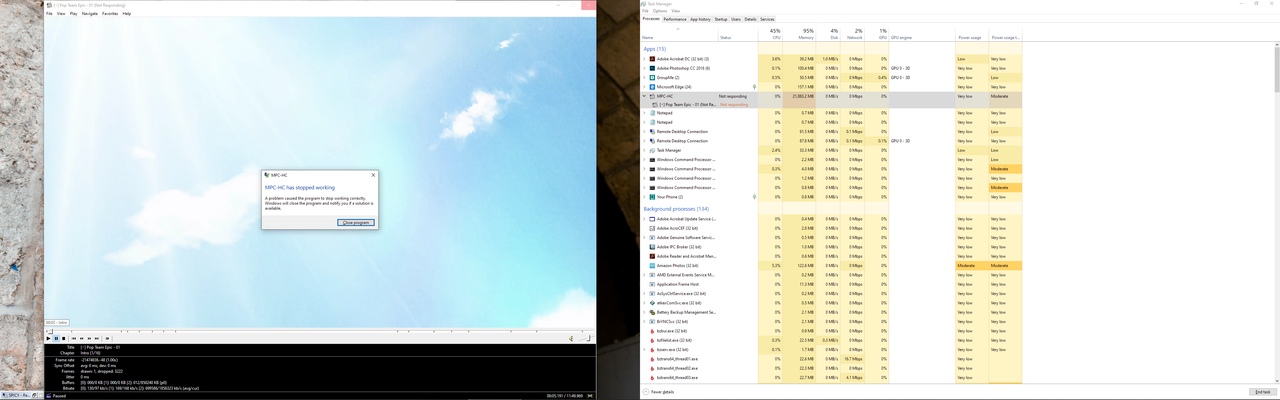Click the End task button

pyautogui.click(x=1262, y=392)
